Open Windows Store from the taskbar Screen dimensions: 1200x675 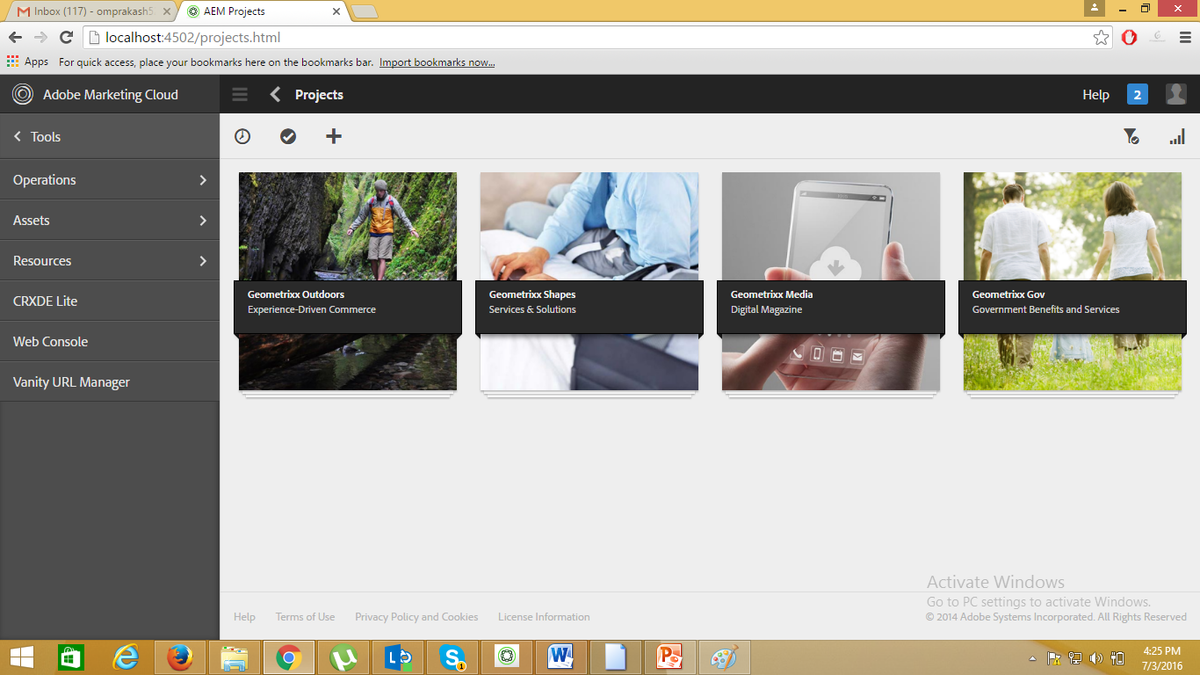click(70, 657)
